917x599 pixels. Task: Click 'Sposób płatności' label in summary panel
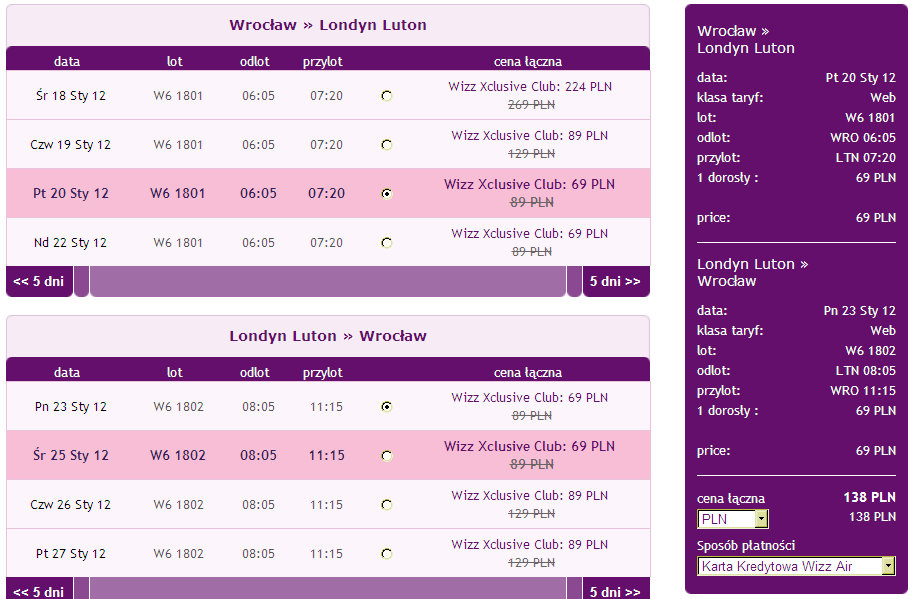746,546
